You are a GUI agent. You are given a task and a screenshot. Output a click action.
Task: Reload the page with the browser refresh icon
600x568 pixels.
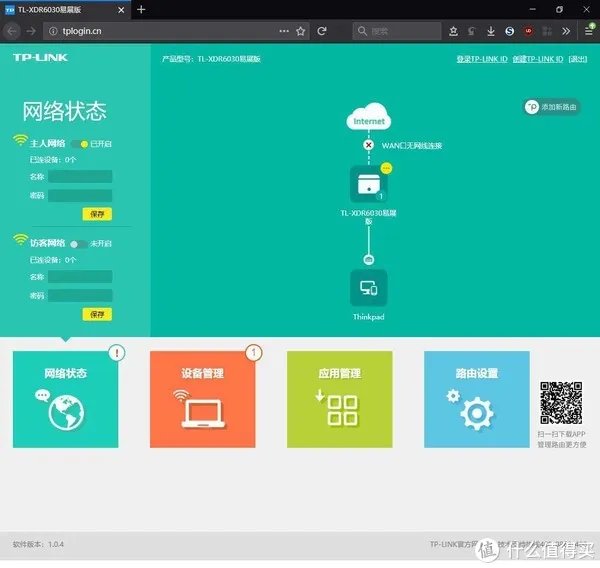click(321, 31)
